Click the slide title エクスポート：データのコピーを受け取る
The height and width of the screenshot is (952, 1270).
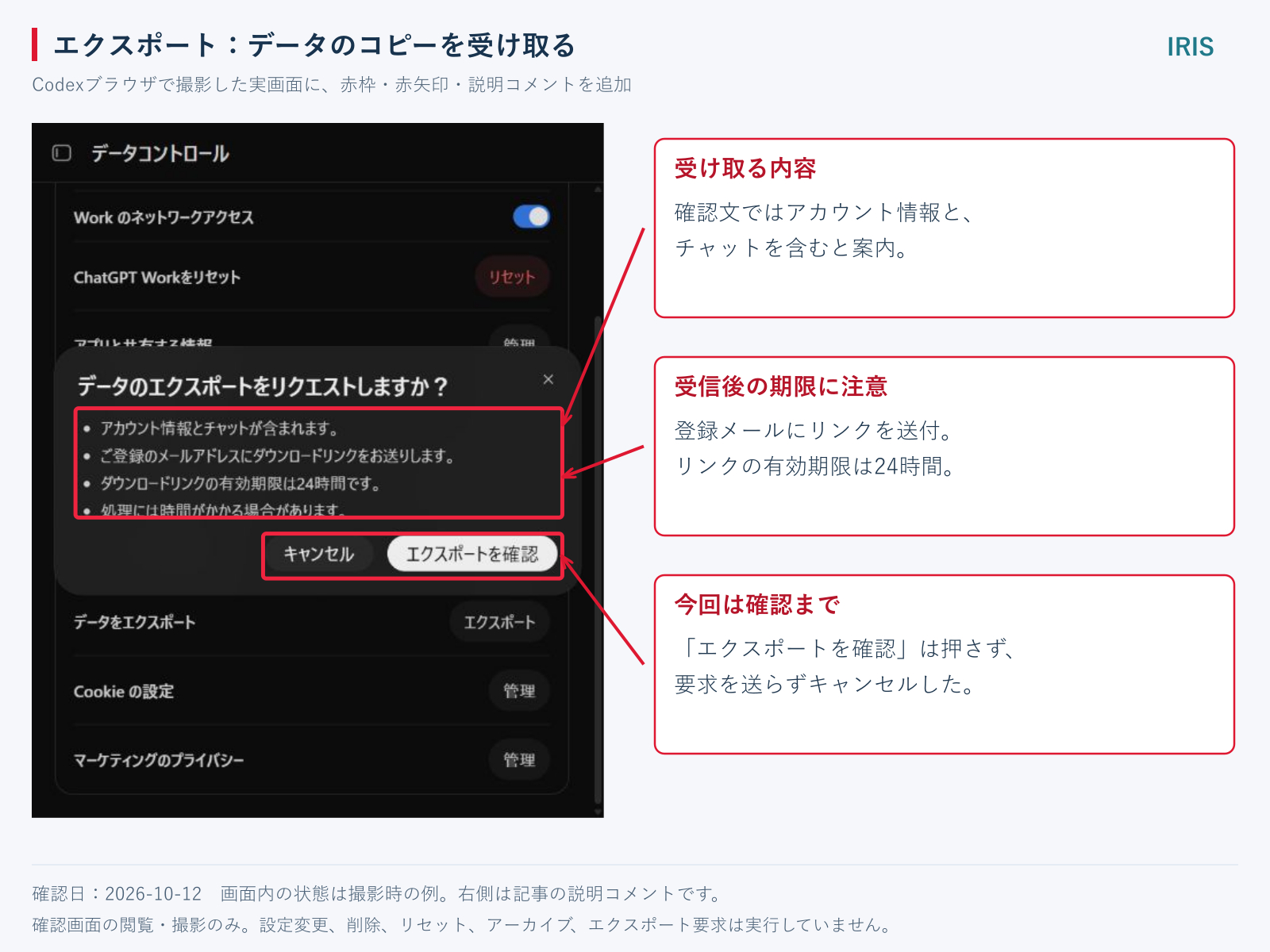coord(314,45)
